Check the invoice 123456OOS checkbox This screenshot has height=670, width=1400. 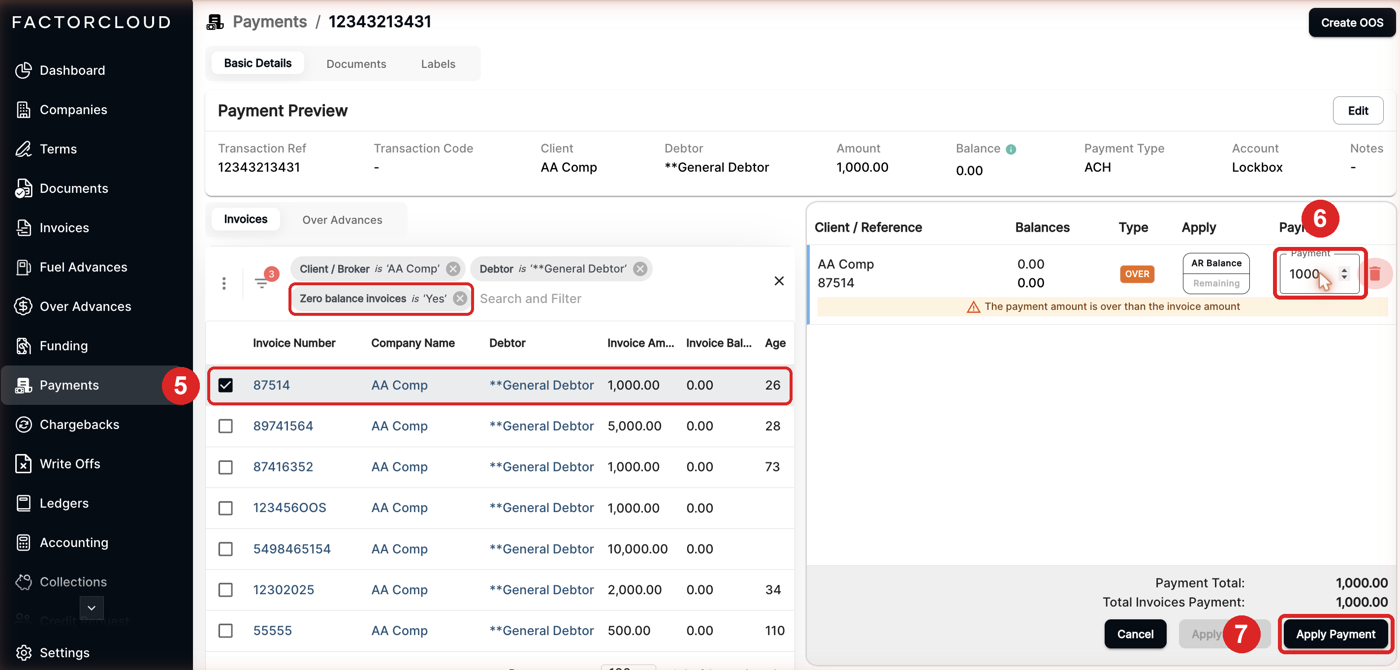(226, 508)
